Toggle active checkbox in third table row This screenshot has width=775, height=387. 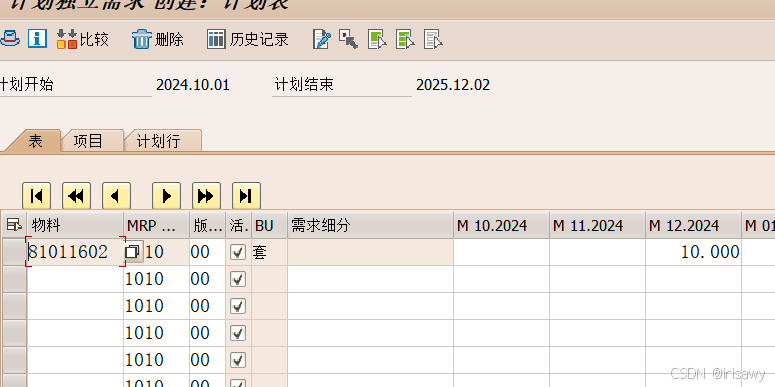tap(238, 306)
